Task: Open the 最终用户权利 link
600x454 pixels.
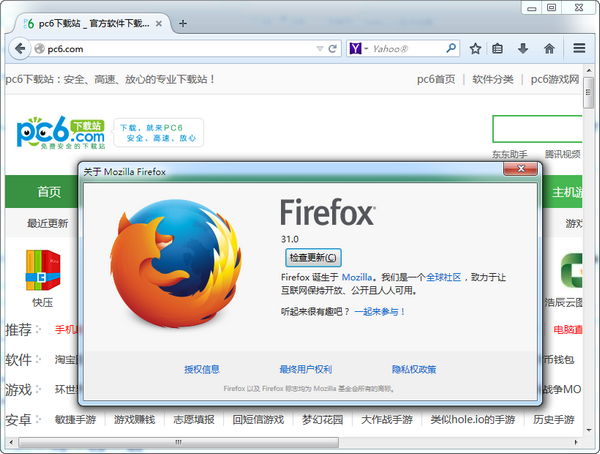Action: coord(305,369)
